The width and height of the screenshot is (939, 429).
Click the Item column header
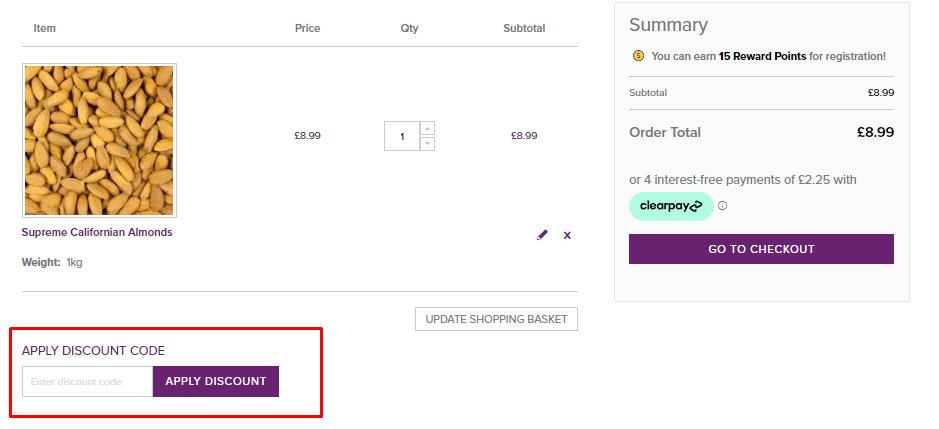[x=45, y=28]
